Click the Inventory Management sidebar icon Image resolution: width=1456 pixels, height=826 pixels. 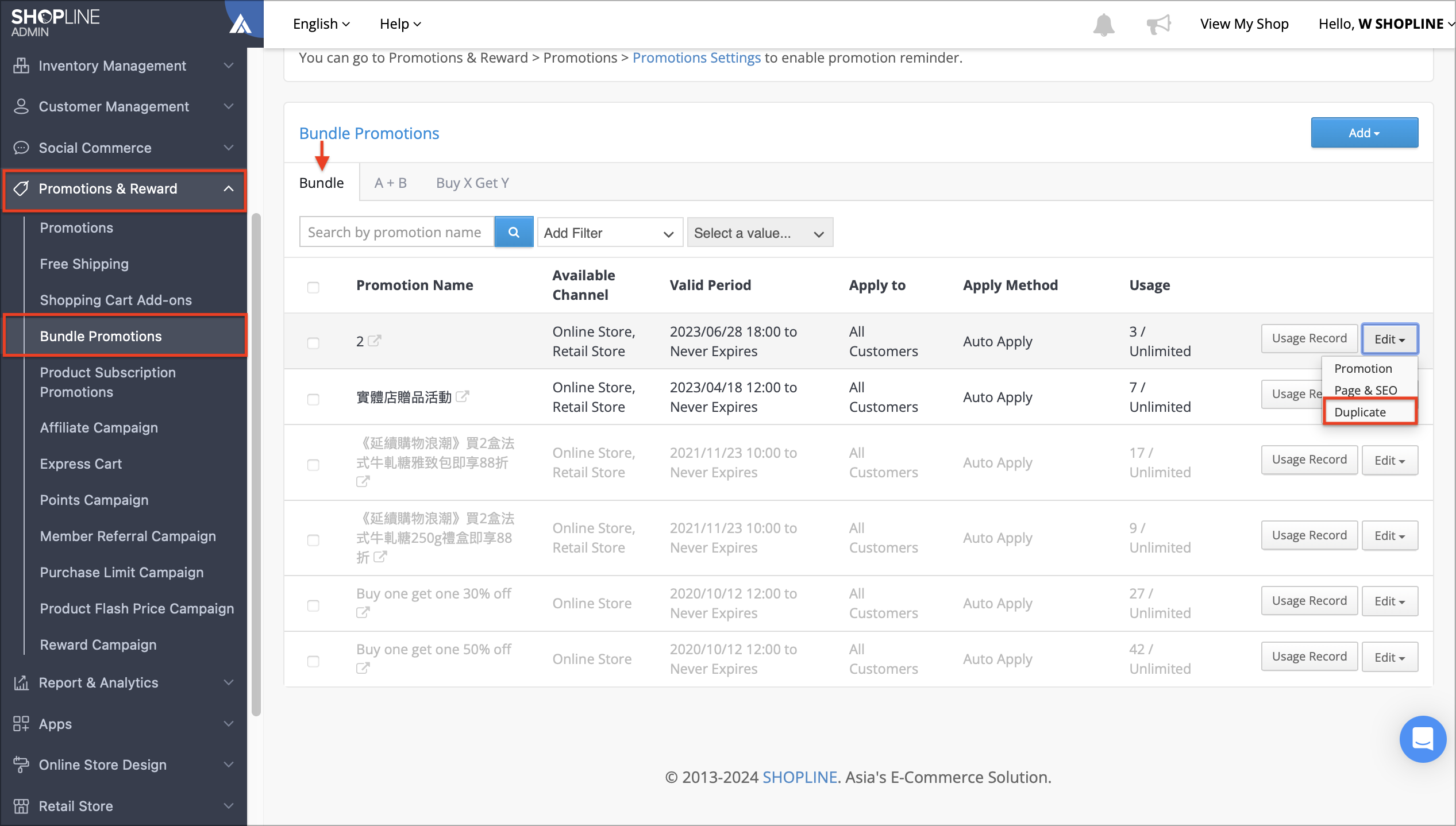[x=21, y=65]
